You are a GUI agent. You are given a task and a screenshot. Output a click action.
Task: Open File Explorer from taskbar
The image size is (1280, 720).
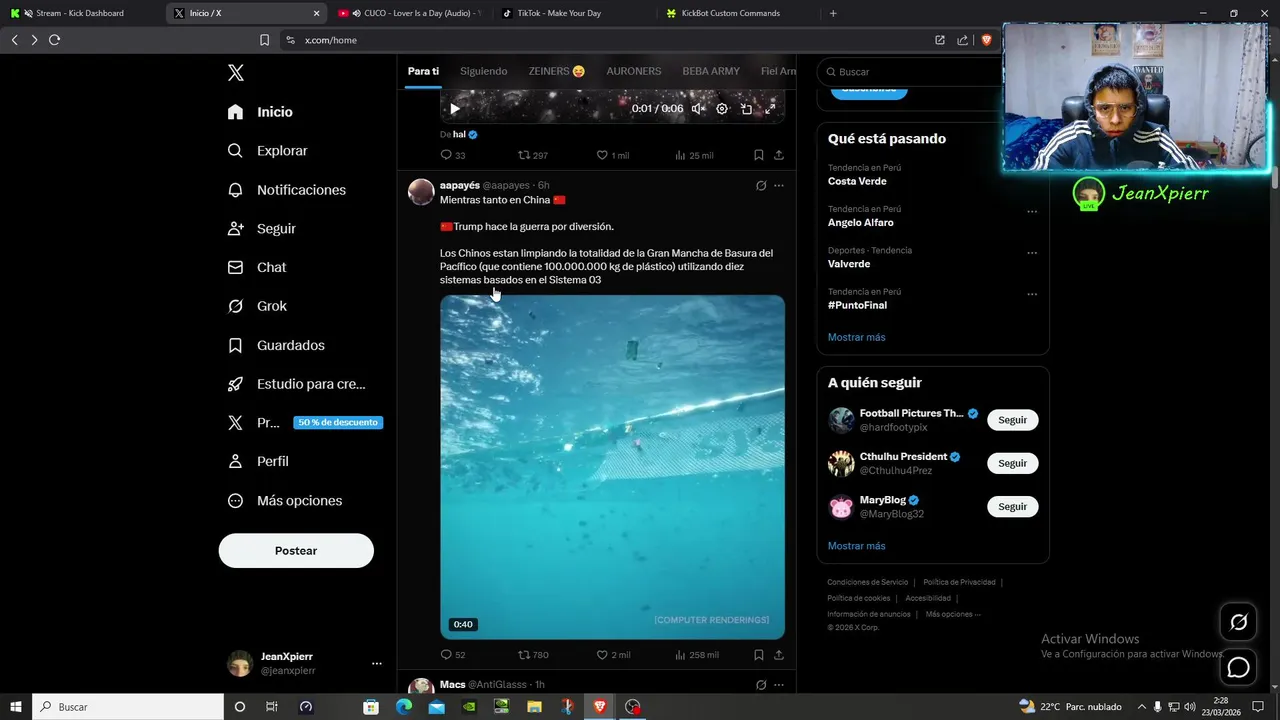535,707
